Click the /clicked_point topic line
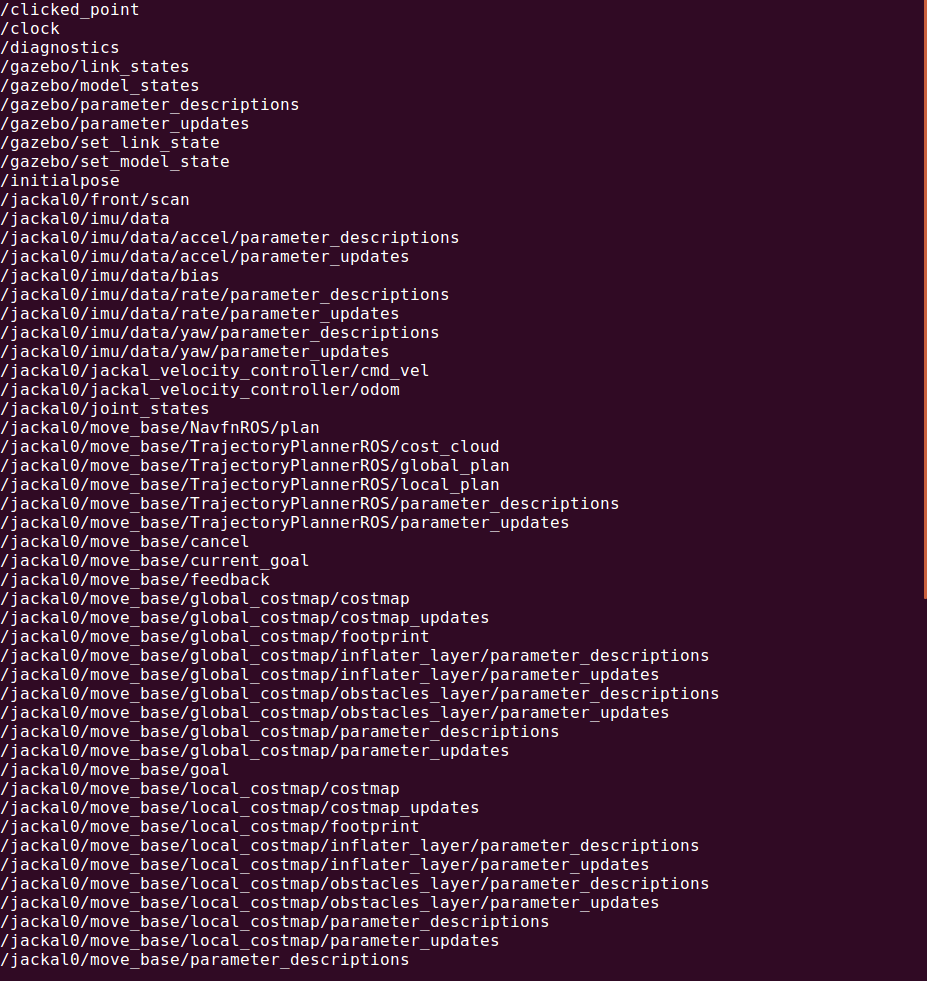The image size is (927, 981). (70, 10)
